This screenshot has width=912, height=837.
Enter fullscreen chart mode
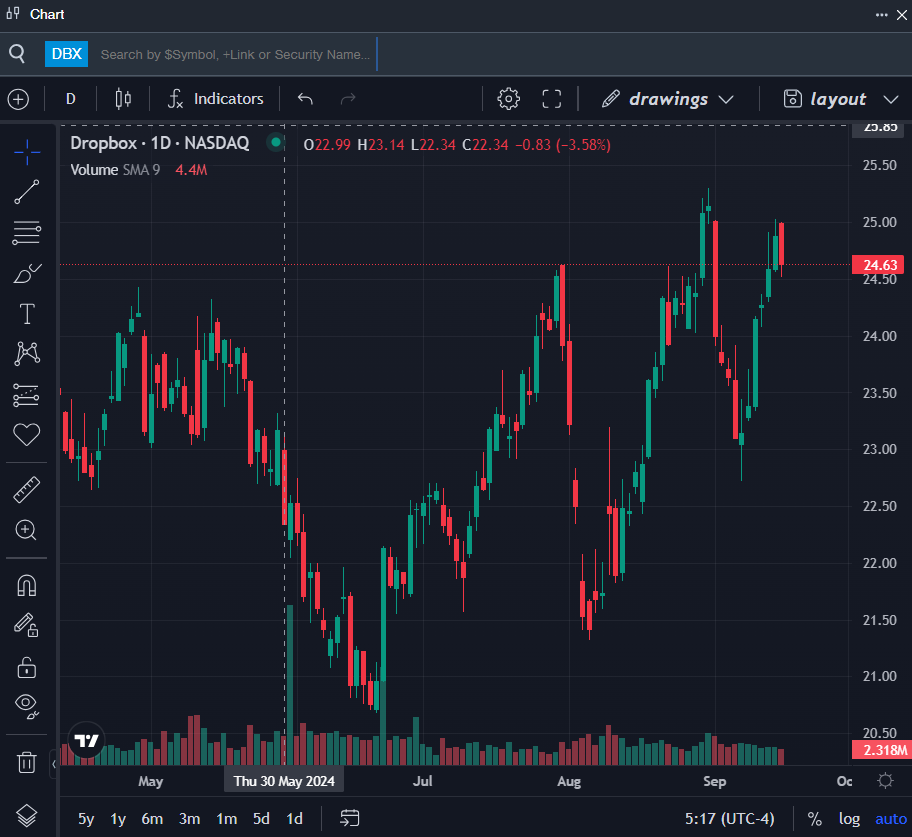(551, 99)
